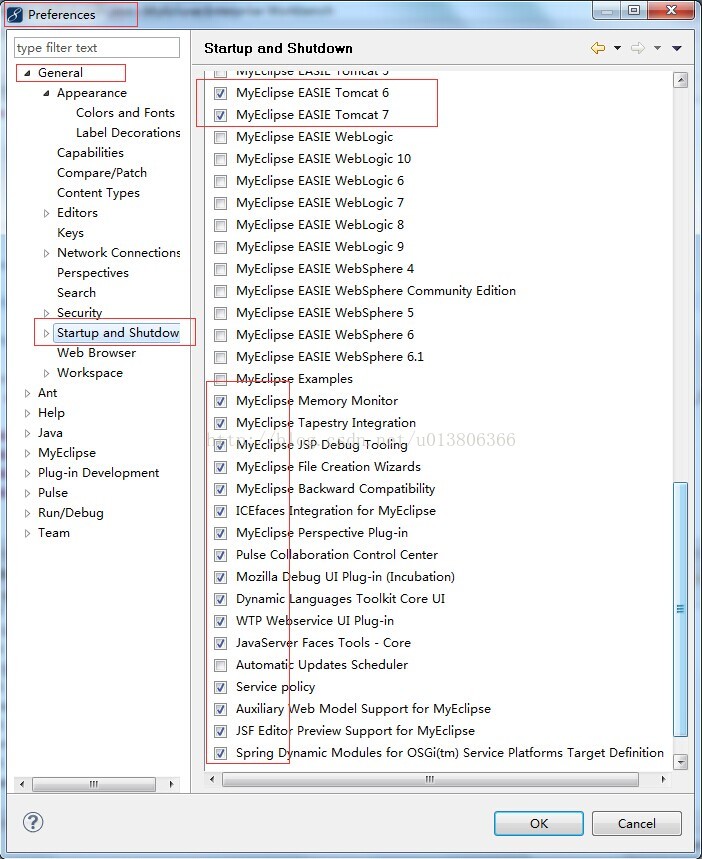The image size is (702, 859).
Task: Select Dynamic Languages Toolkit Core UI text
Action: click(x=340, y=599)
